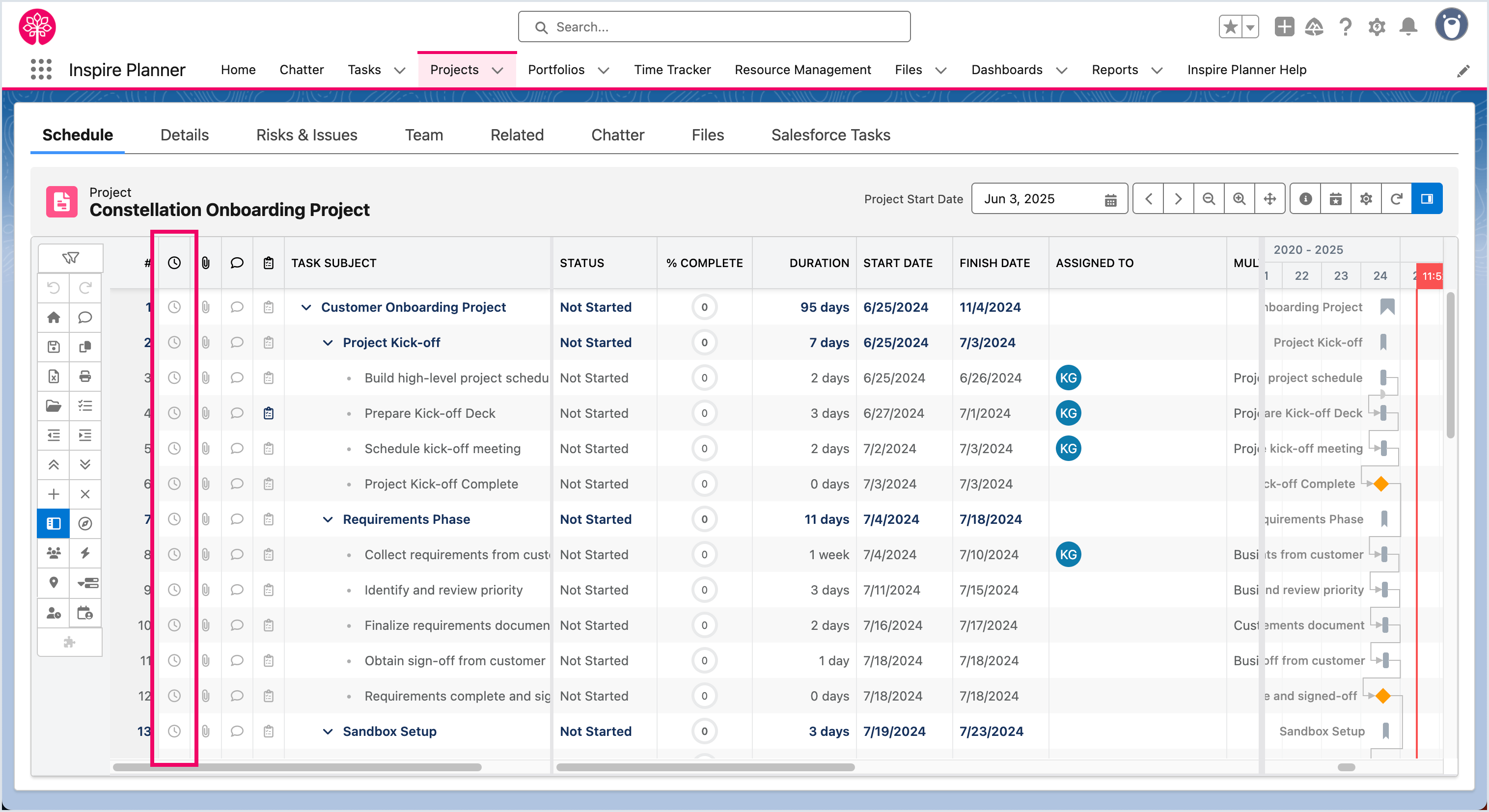Click the filter icon in left toolbar
Image resolution: width=1489 pixels, height=812 pixels.
pyautogui.click(x=71, y=258)
